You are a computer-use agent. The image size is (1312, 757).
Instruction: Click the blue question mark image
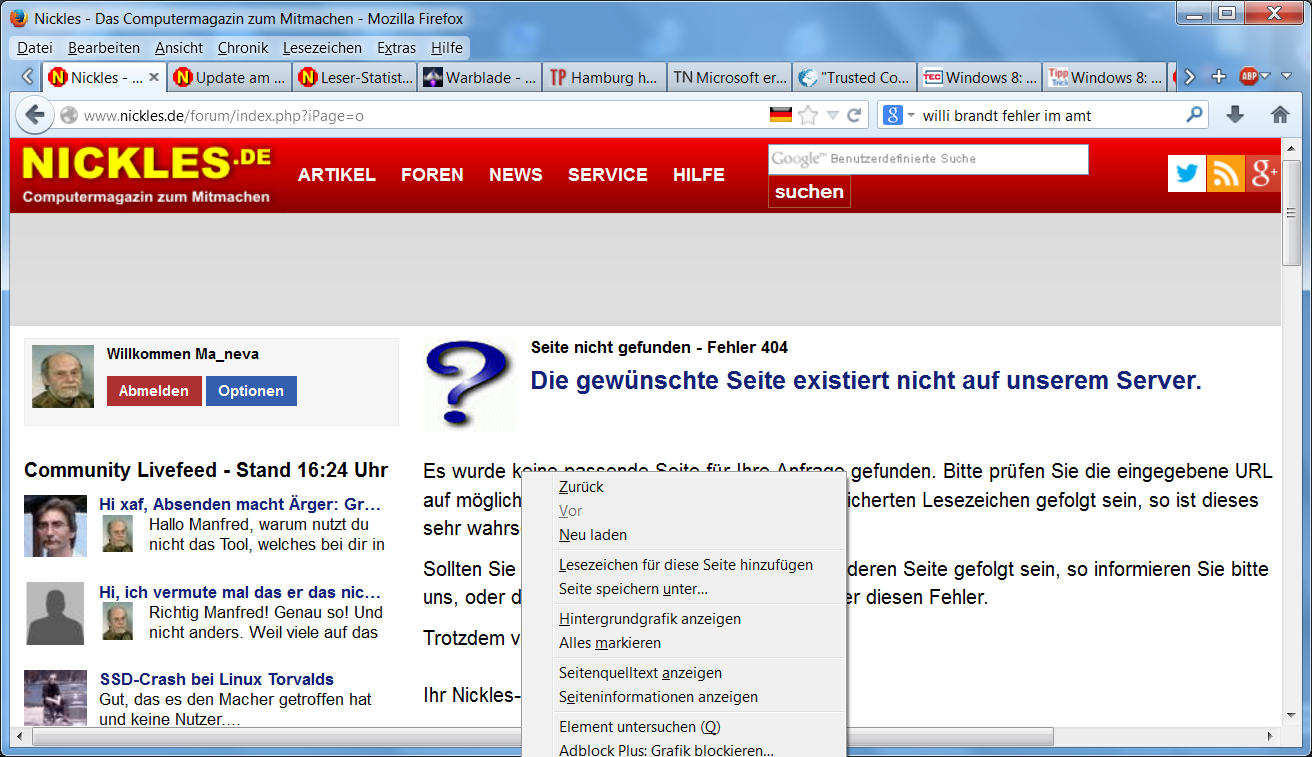pos(468,386)
